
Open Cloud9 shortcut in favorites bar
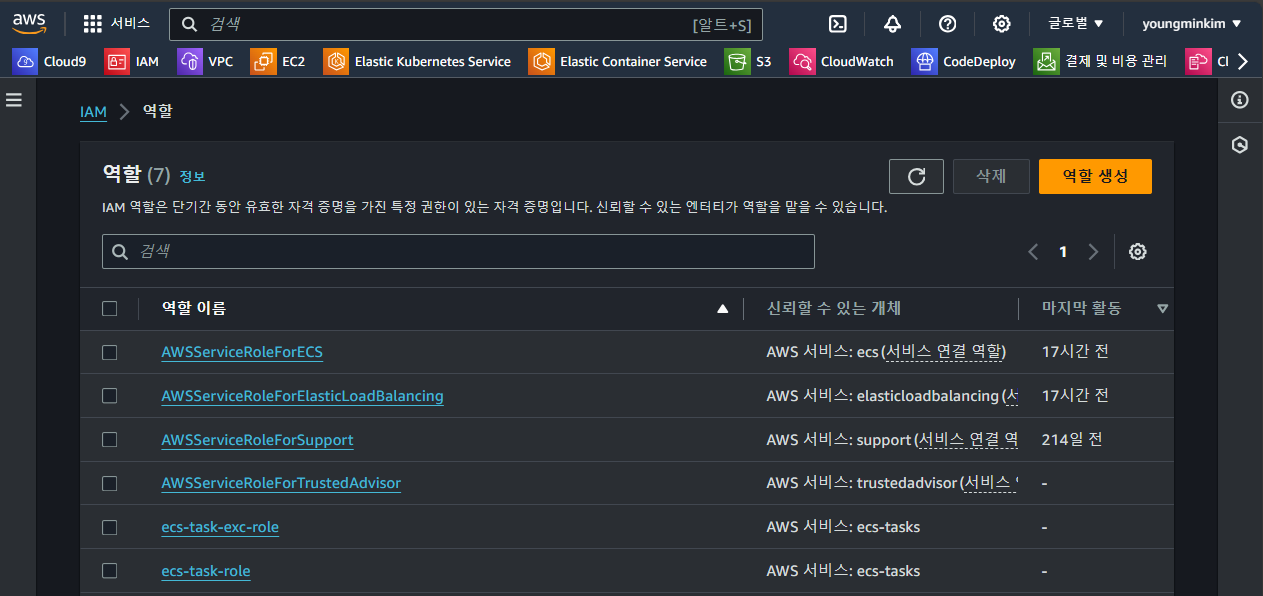point(50,61)
